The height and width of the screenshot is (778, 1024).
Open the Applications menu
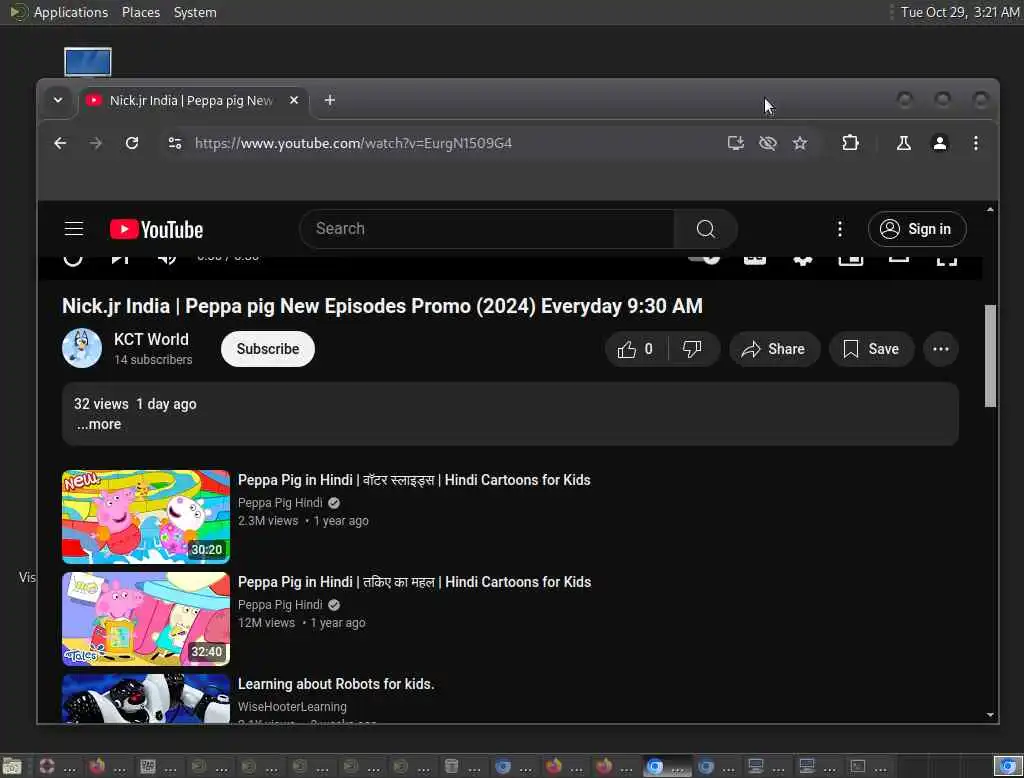point(60,12)
